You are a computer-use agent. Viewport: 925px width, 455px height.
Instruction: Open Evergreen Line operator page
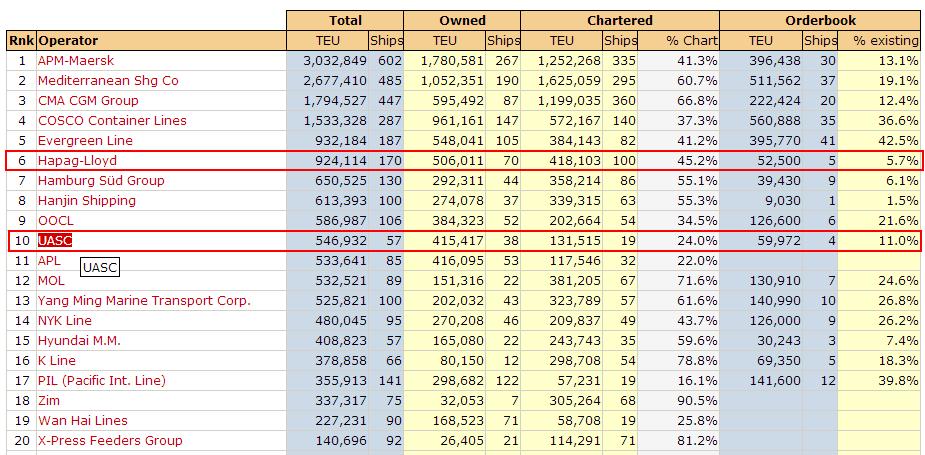pyautogui.click(x=85, y=140)
